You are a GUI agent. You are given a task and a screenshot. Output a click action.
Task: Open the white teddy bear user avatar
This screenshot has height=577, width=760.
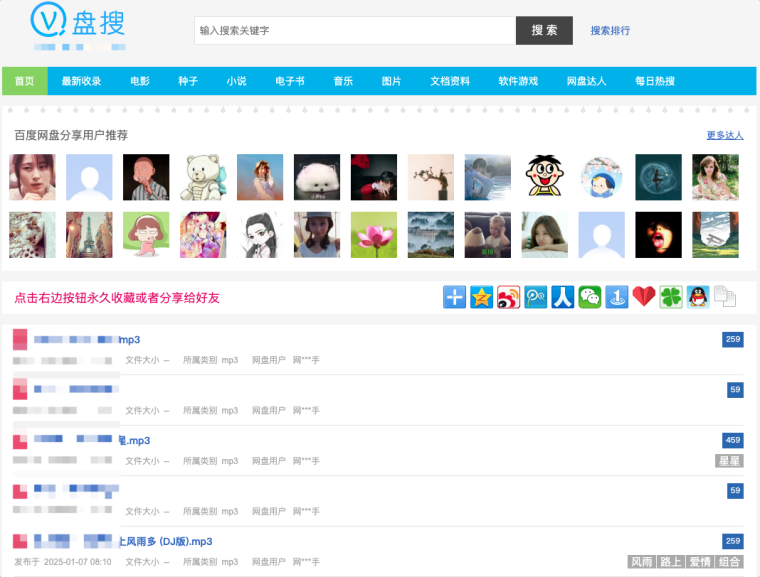coord(203,177)
